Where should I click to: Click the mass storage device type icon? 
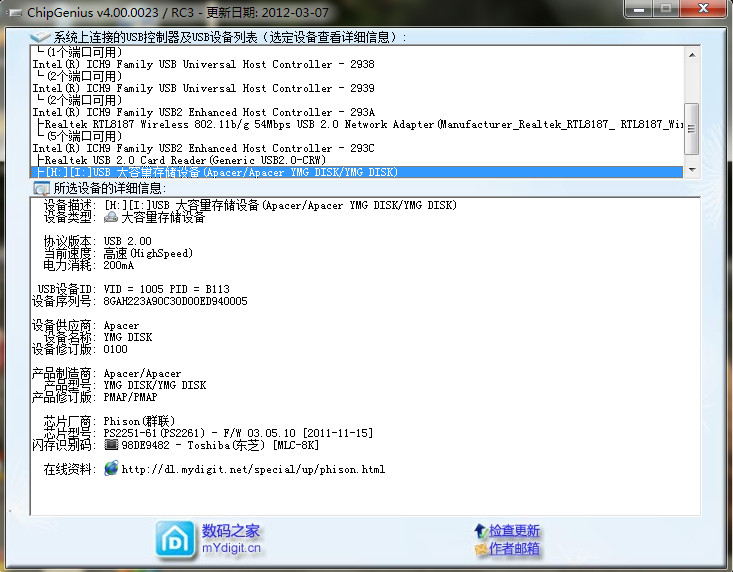(112, 217)
